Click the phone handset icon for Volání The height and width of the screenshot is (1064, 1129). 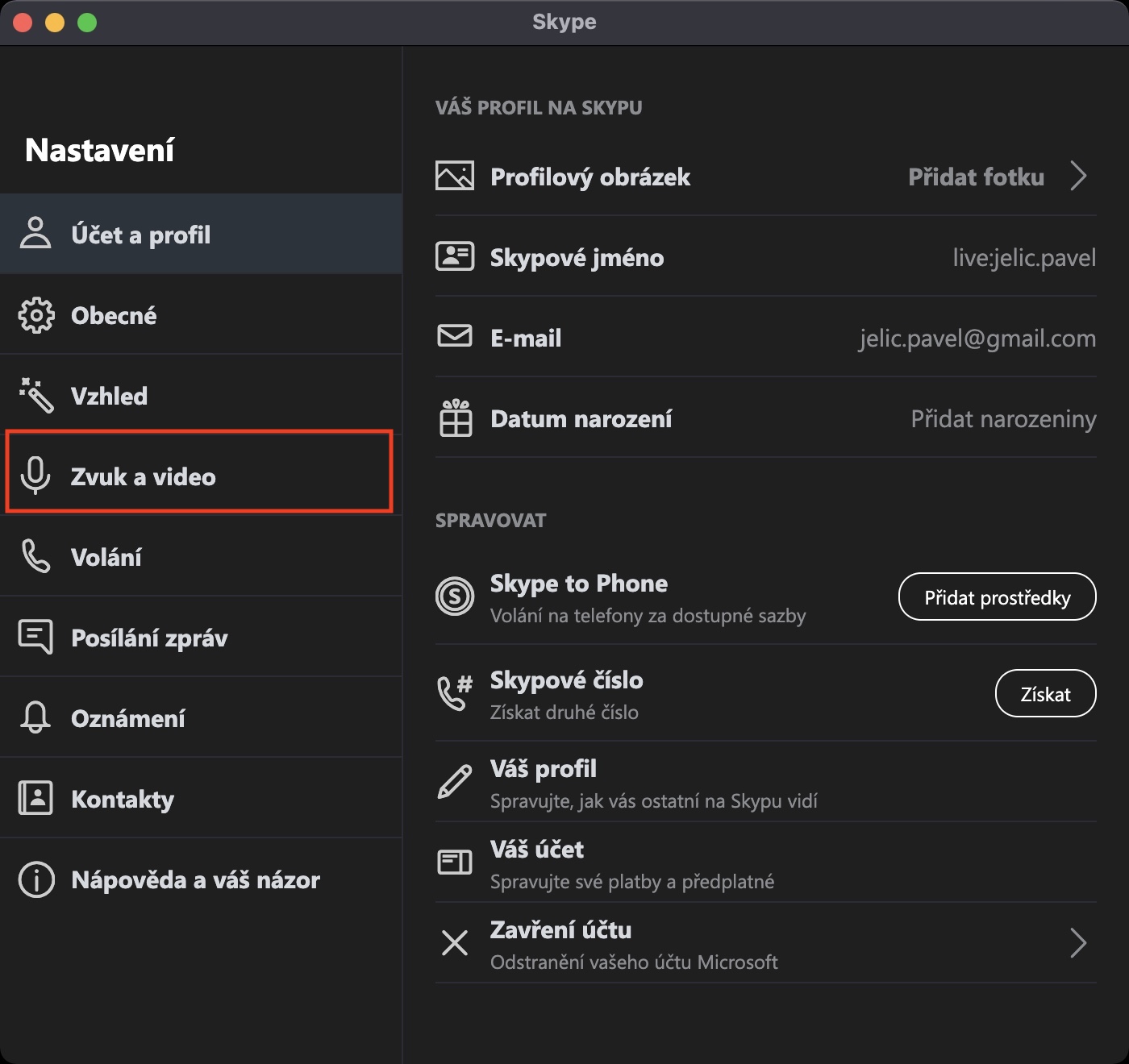tap(36, 556)
